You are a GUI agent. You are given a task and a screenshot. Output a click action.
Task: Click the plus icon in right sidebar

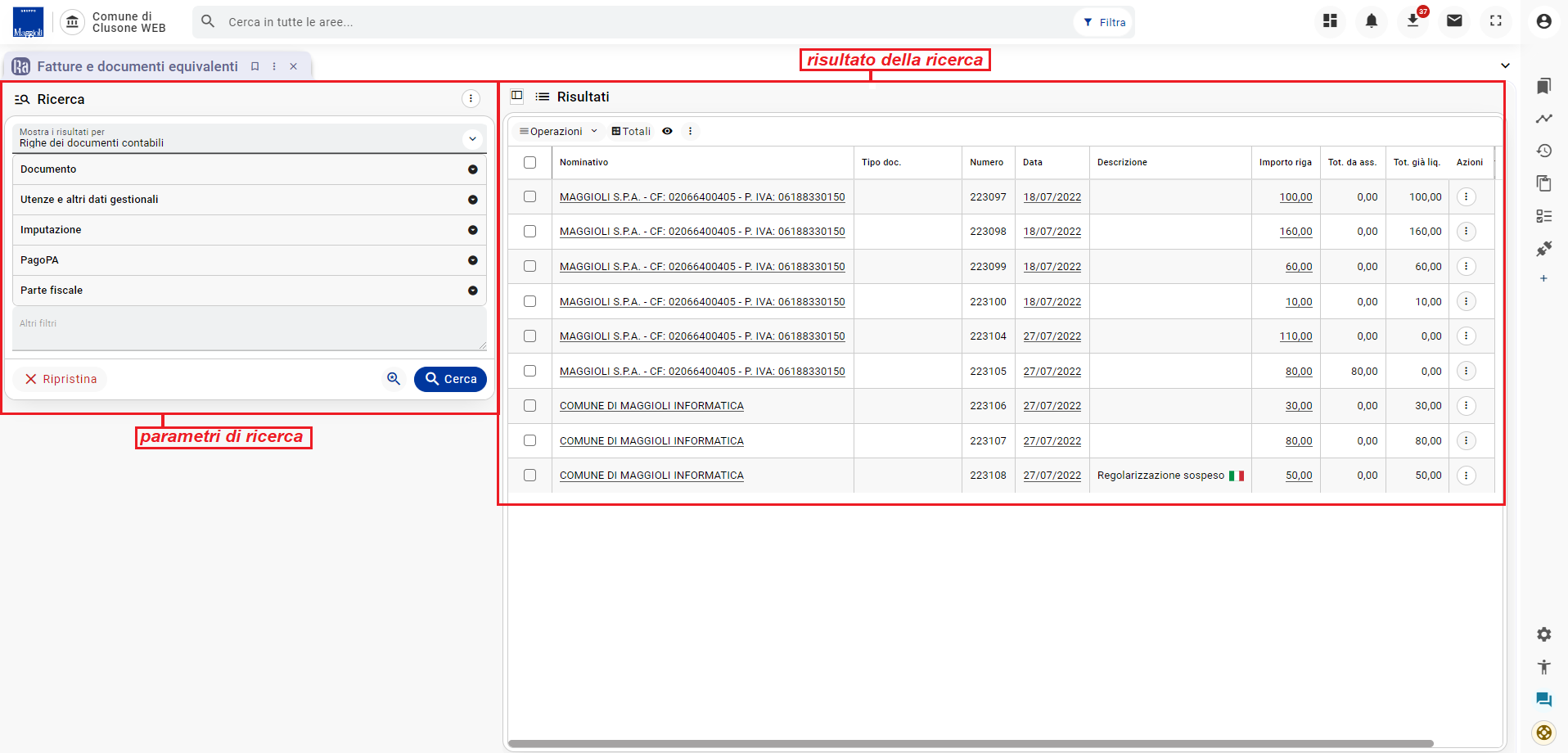[1543, 278]
